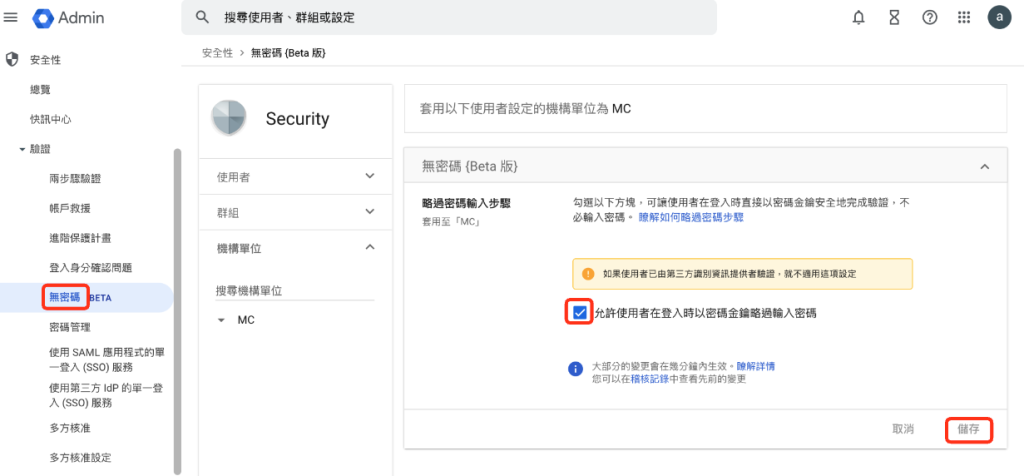
Task: Open the account avatar menu
Action: click(x=999, y=18)
